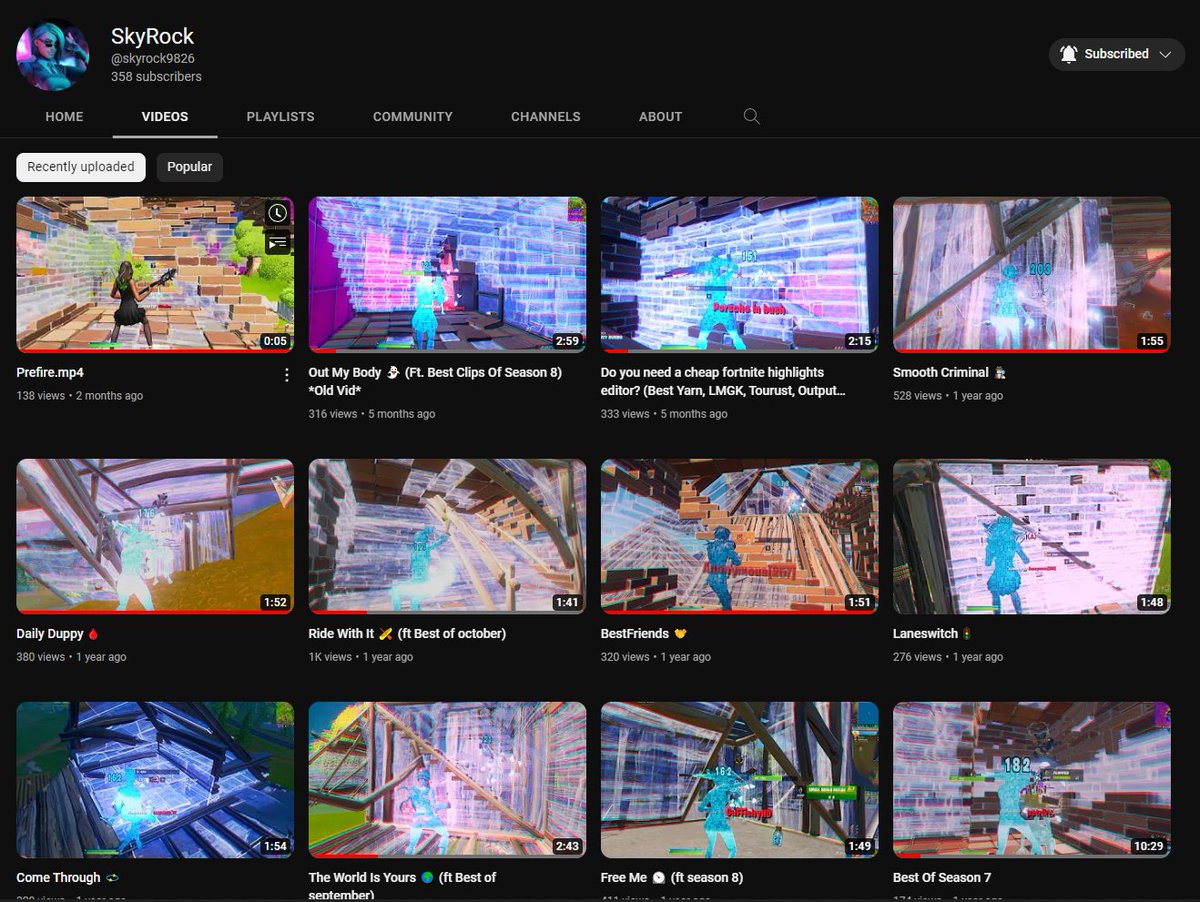This screenshot has width=1200, height=902.
Task: Click the 10:29 duration badge on Best Of Season 7
Action: click(1148, 846)
